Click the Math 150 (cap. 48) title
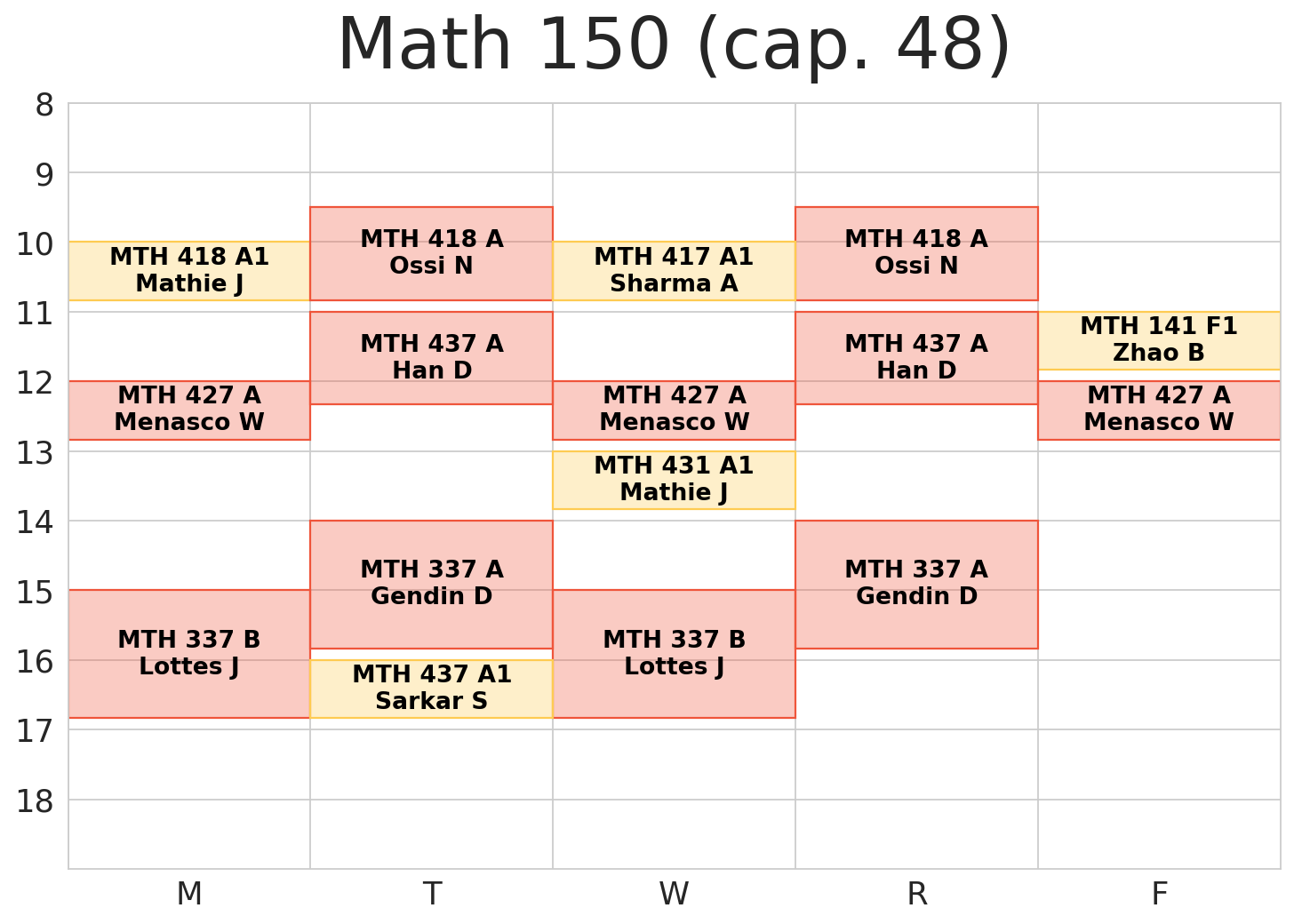Viewport: 1294px width, 924px height. pyautogui.click(x=674, y=46)
